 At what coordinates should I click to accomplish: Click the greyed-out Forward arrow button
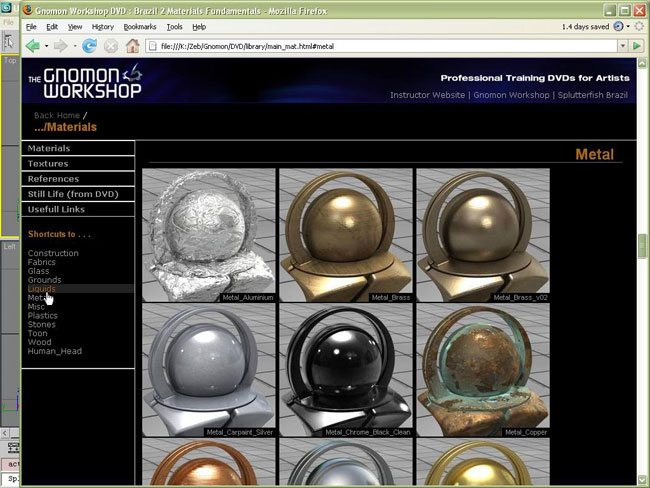[61, 46]
